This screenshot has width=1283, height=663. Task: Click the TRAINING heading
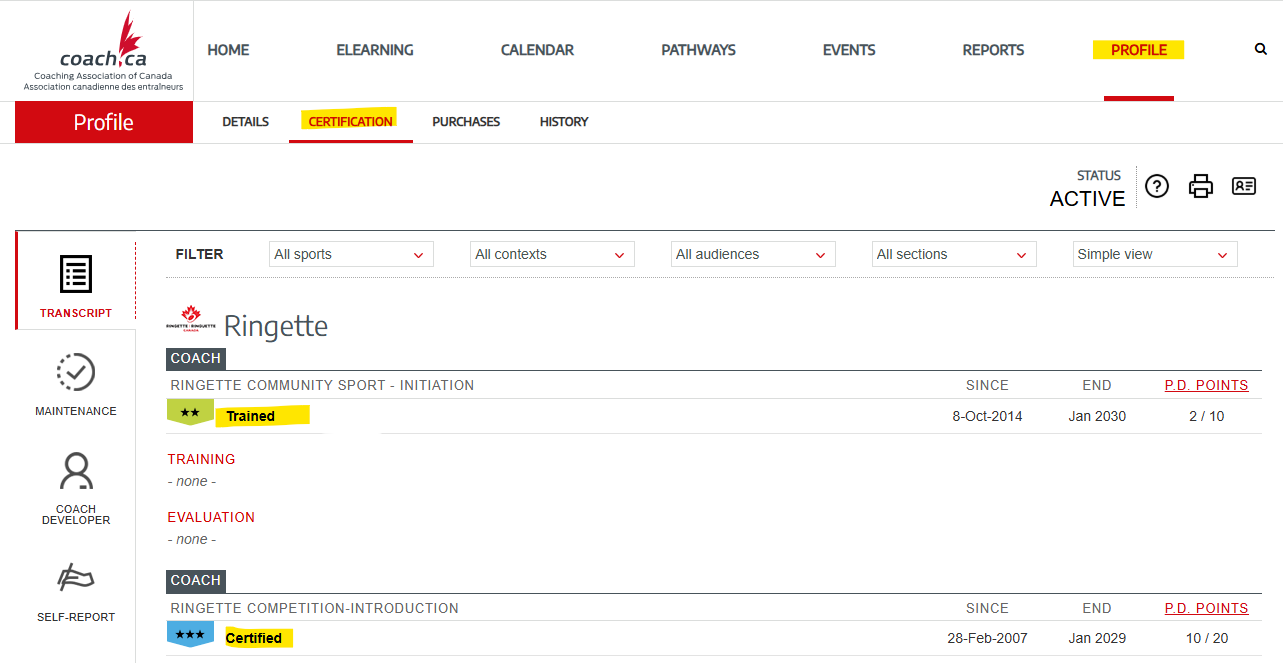click(201, 459)
